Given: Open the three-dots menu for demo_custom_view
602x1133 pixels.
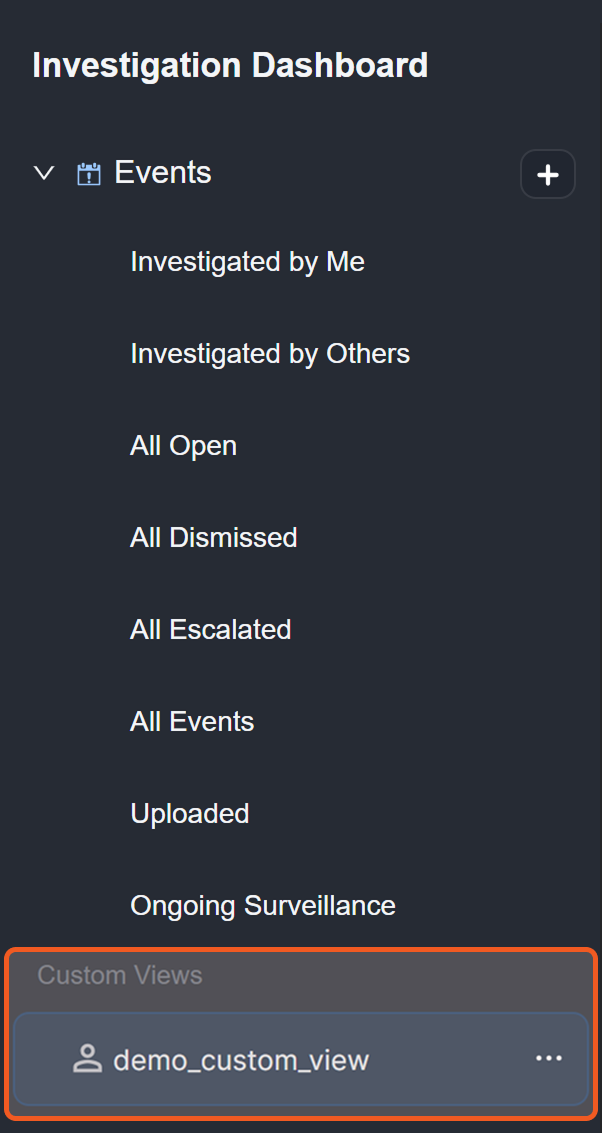Looking at the screenshot, I should 548,1058.
